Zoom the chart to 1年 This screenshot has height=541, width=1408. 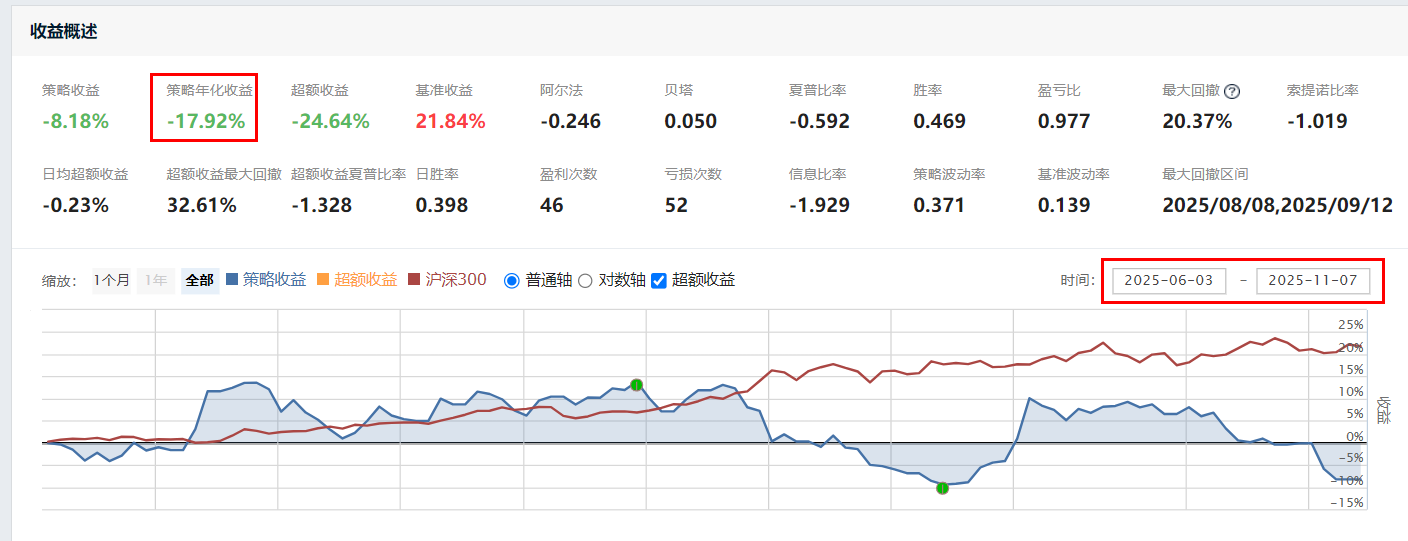(155, 280)
